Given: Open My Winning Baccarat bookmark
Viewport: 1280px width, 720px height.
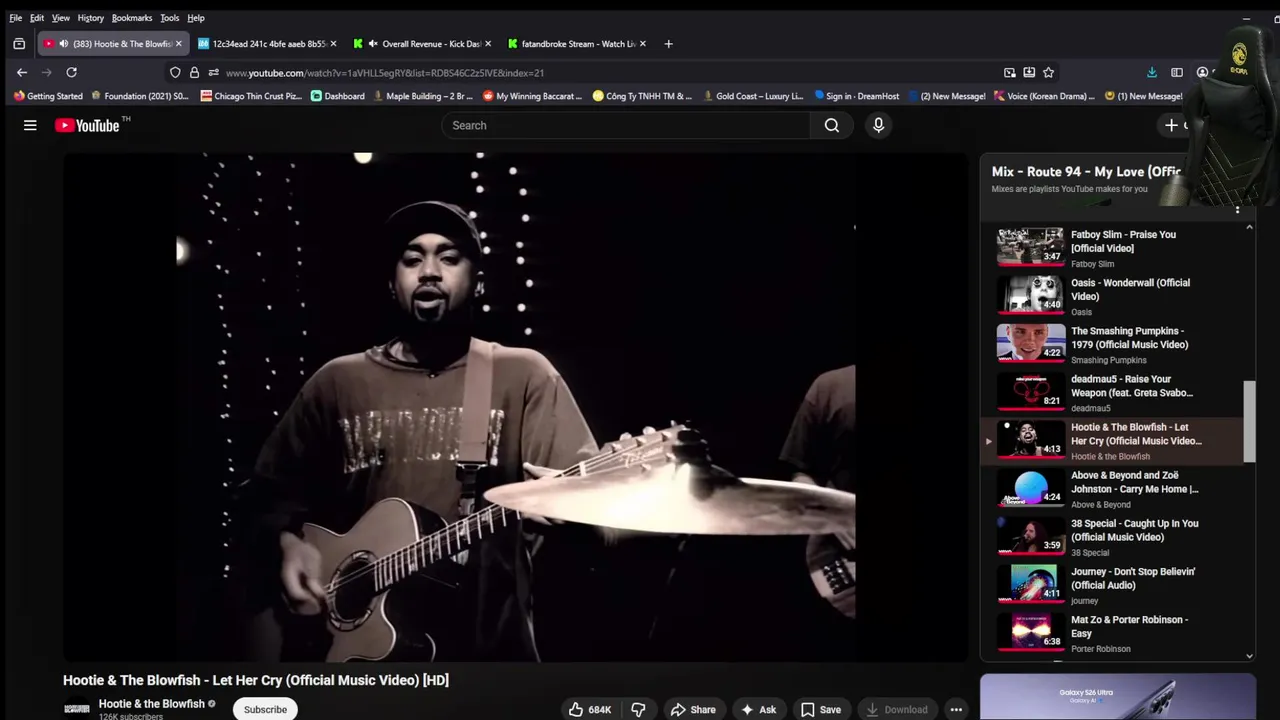Looking at the screenshot, I should [x=532, y=96].
